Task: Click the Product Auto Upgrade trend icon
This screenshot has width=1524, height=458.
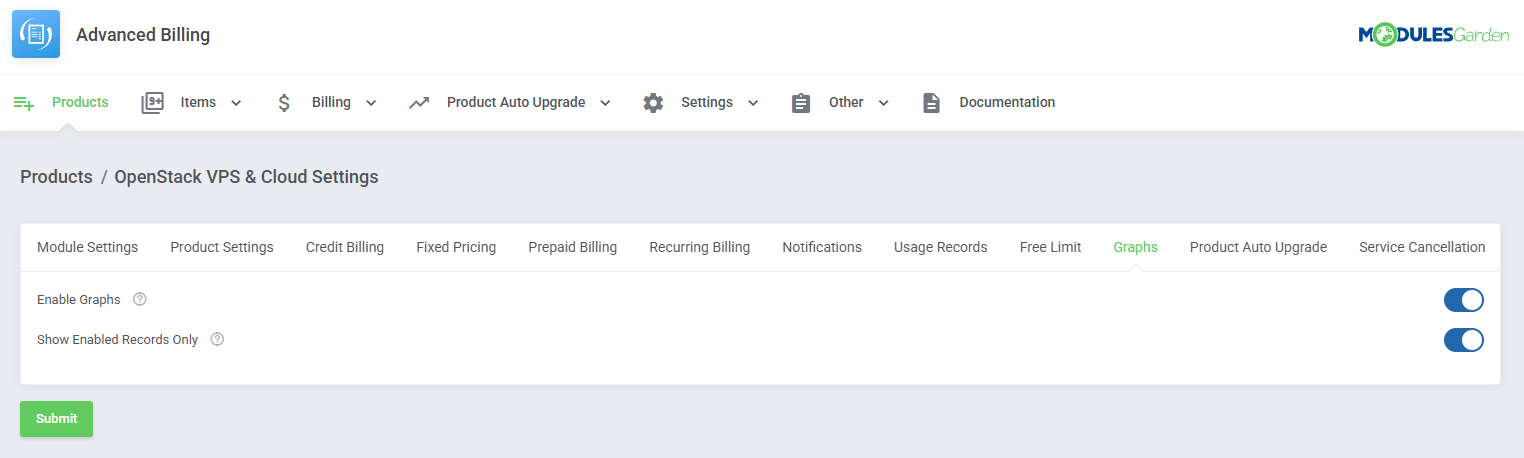Action: pos(419,103)
